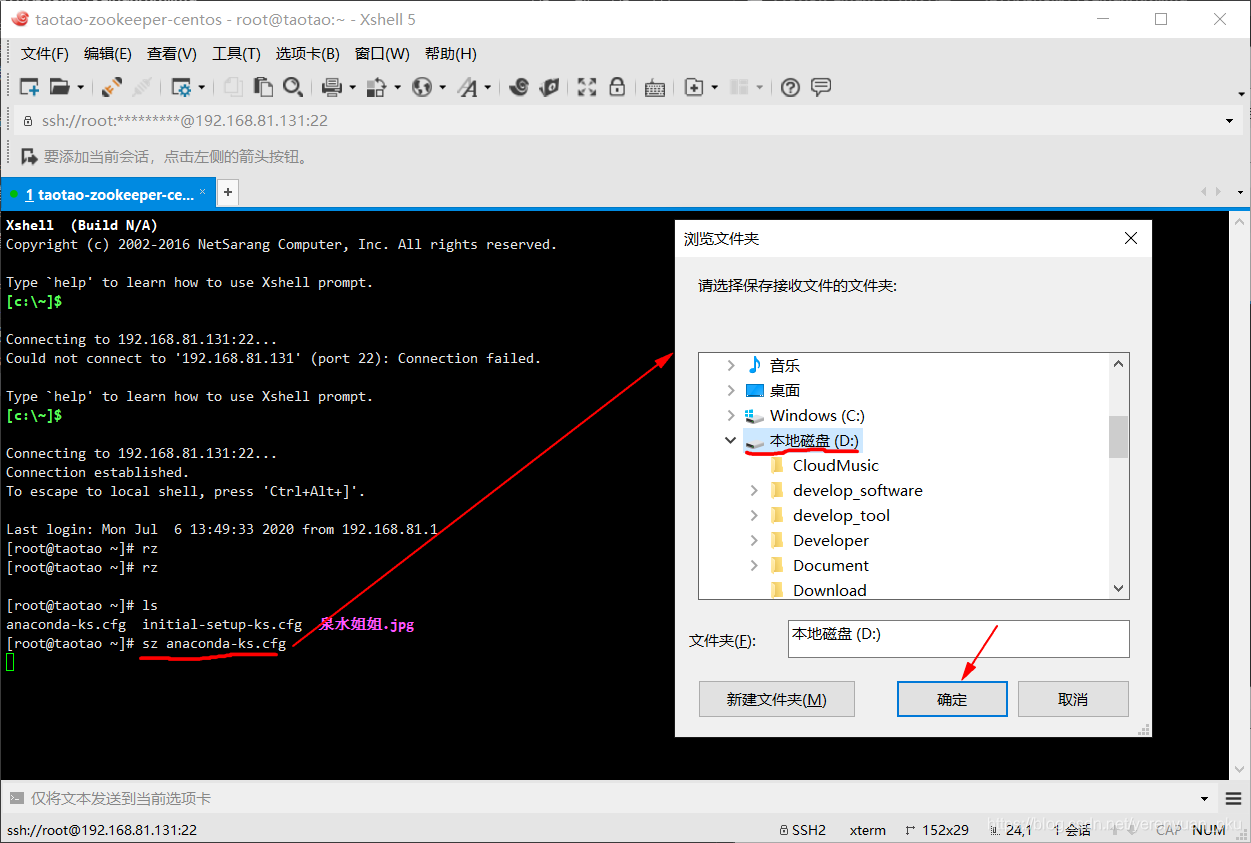Open the 文件(F) menu
The image size is (1251, 843).
[x=45, y=54]
